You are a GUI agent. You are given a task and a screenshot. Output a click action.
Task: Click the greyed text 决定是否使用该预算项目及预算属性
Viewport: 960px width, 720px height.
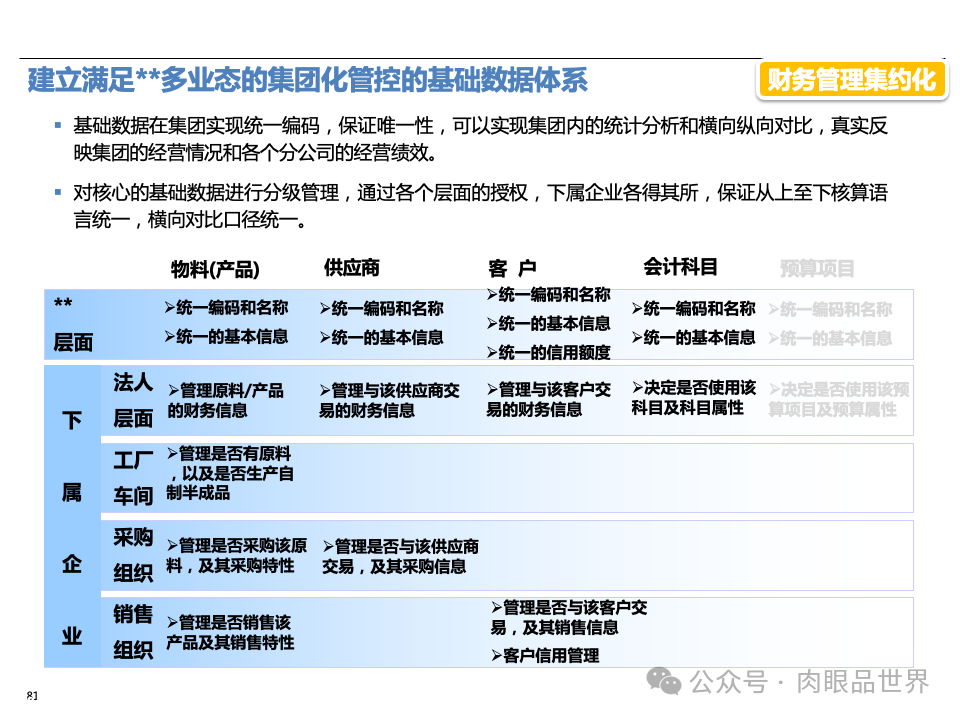coord(839,399)
